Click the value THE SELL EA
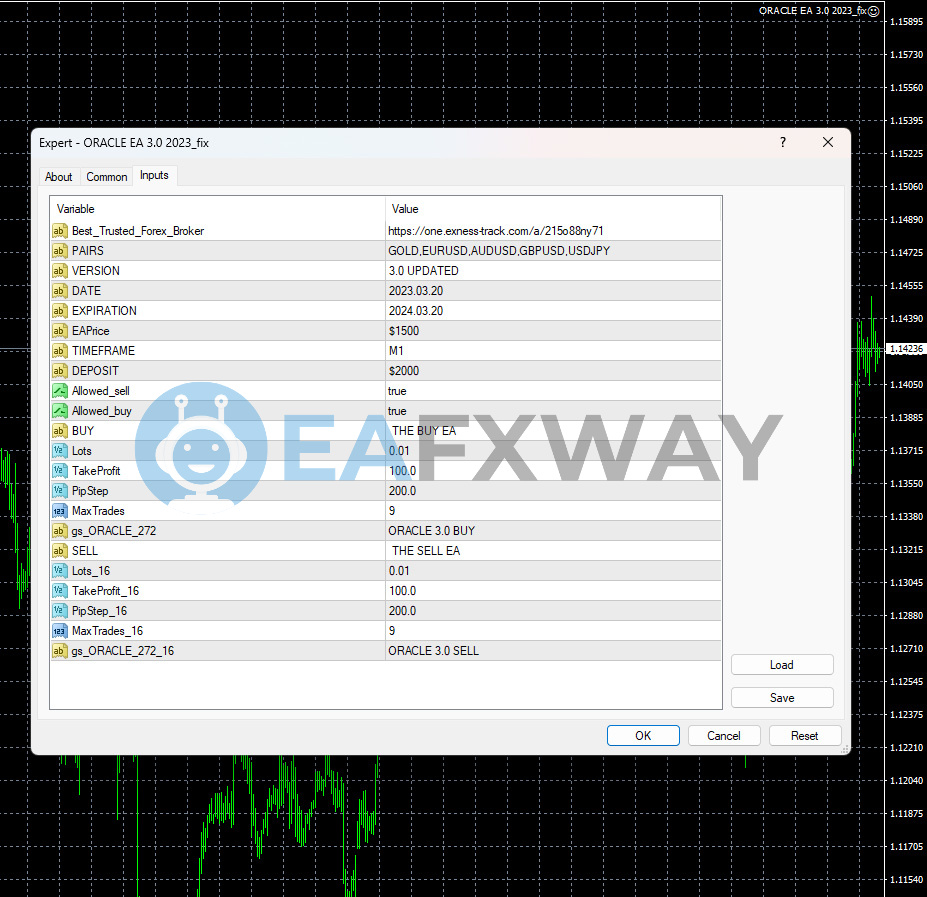Image resolution: width=927 pixels, height=897 pixels. click(426, 551)
